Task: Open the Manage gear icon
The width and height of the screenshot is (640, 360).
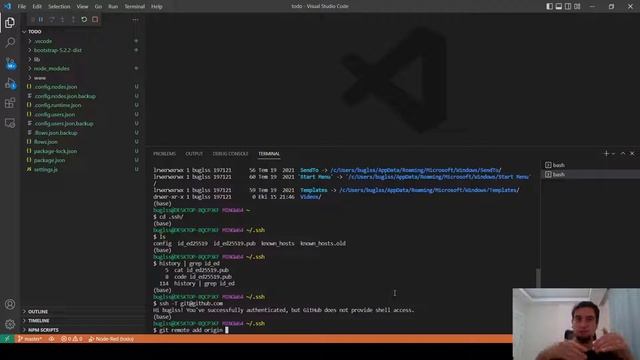Action: coord(10,324)
